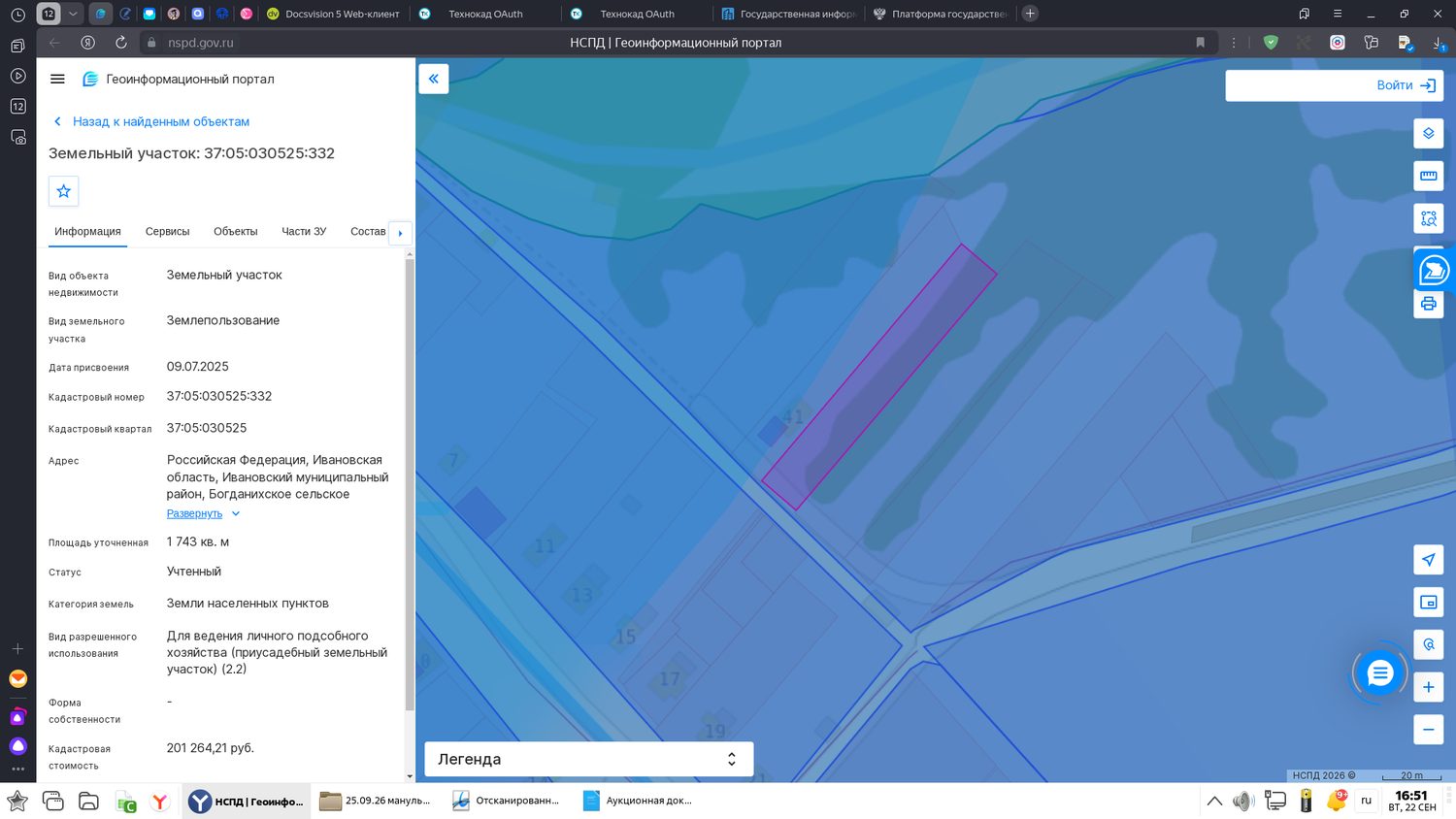
Task: Print the map with the printer icon
Action: tap(1428, 304)
